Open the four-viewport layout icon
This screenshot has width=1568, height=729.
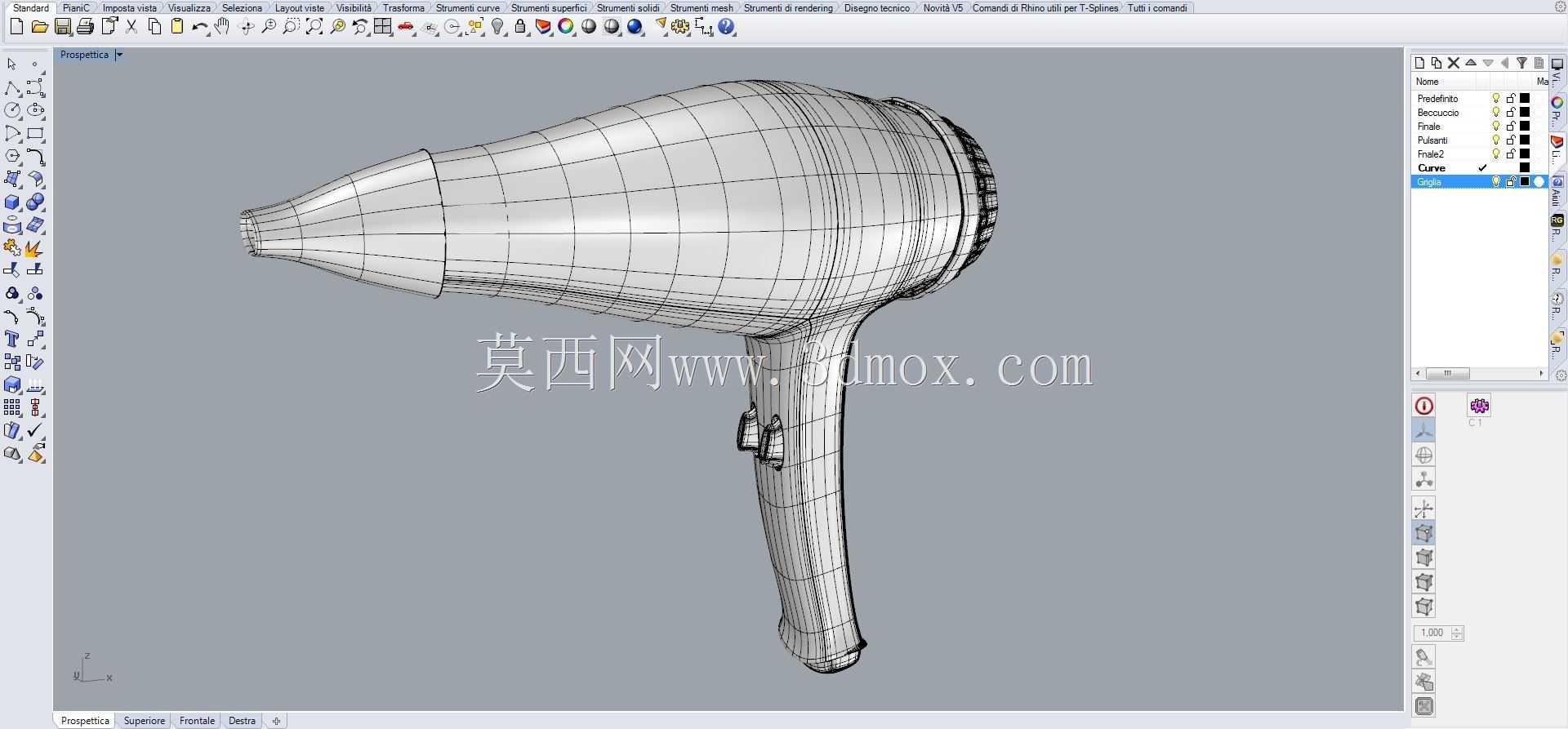[x=382, y=27]
